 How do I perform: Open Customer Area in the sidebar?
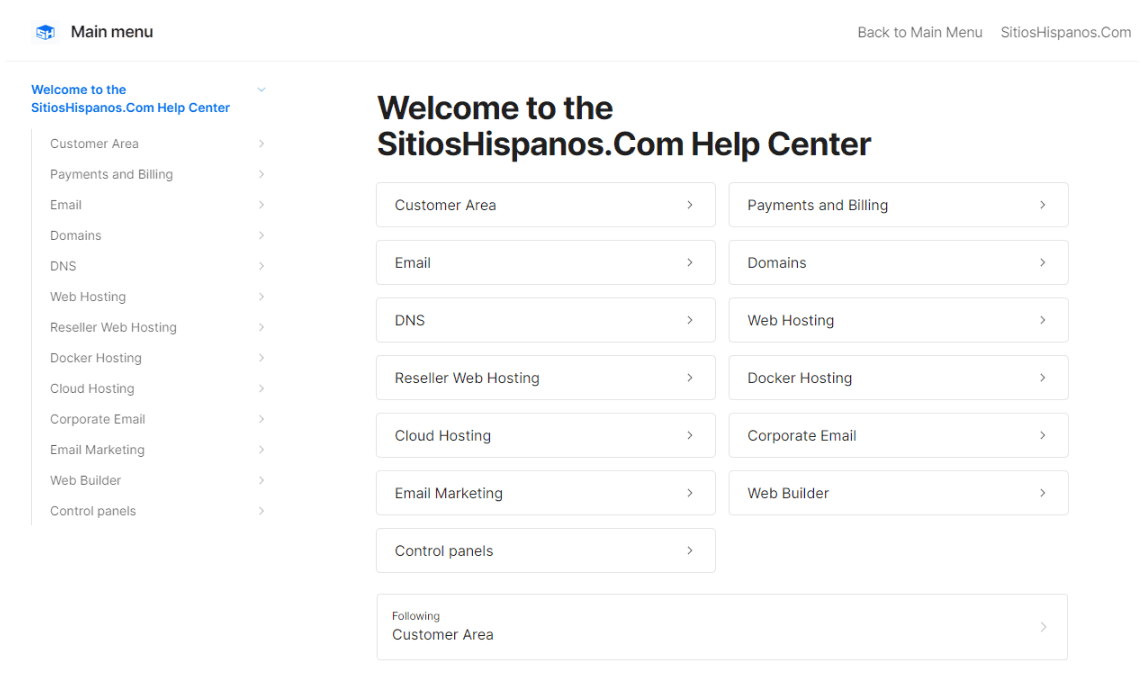[x=94, y=144]
